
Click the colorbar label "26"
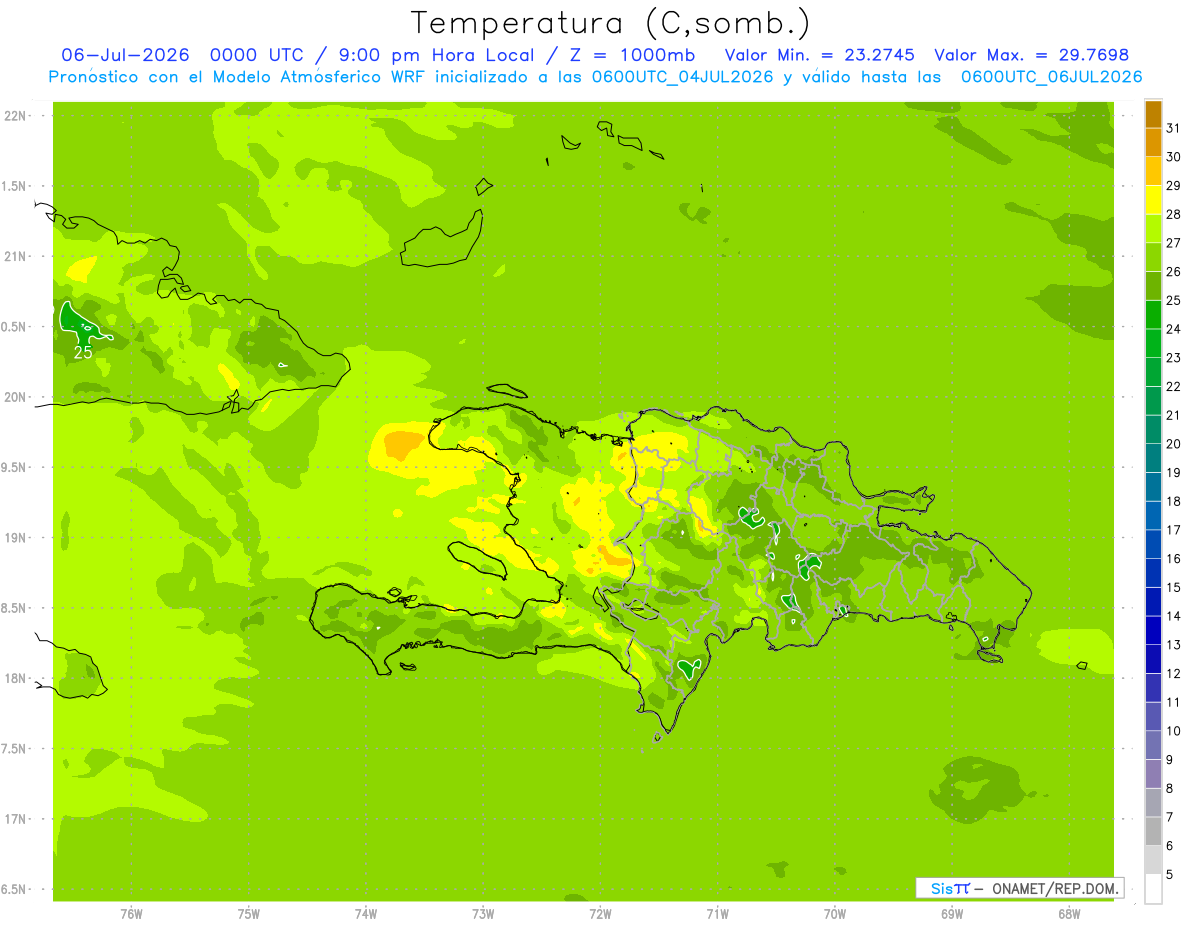coord(1174,272)
